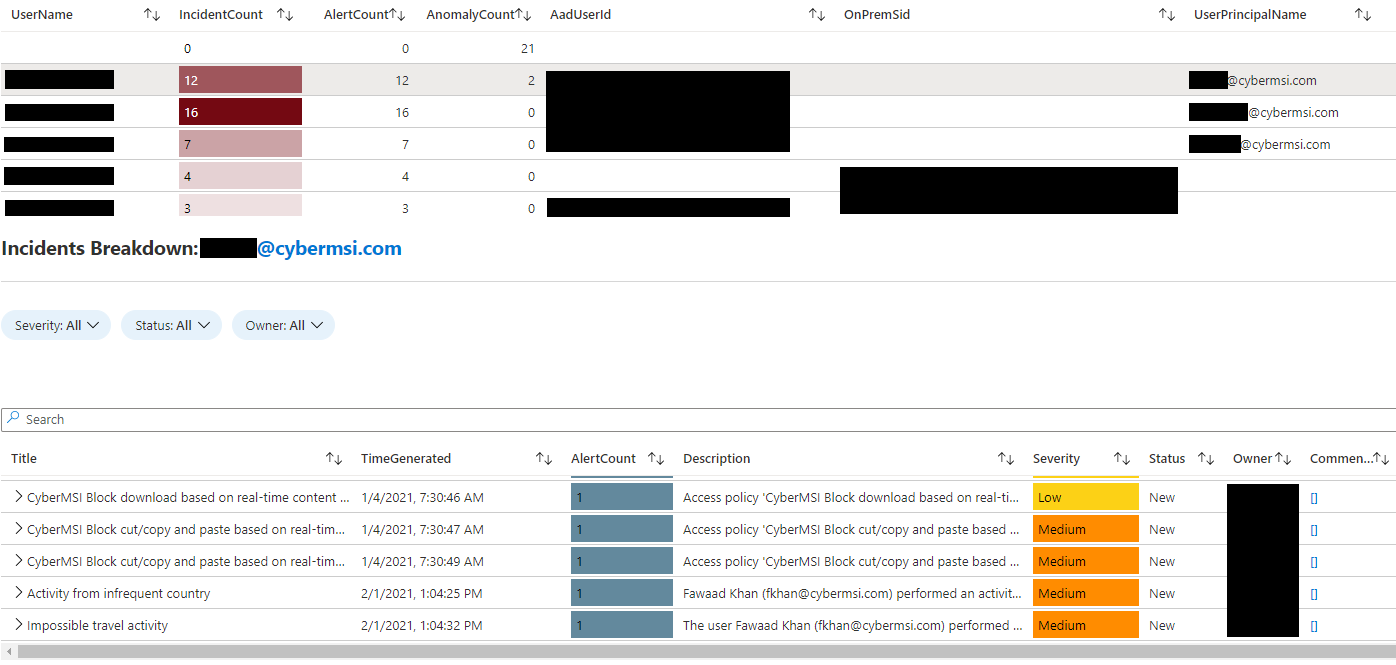
Task: Select AnomalyCount value 21
Action: (528, 48)
